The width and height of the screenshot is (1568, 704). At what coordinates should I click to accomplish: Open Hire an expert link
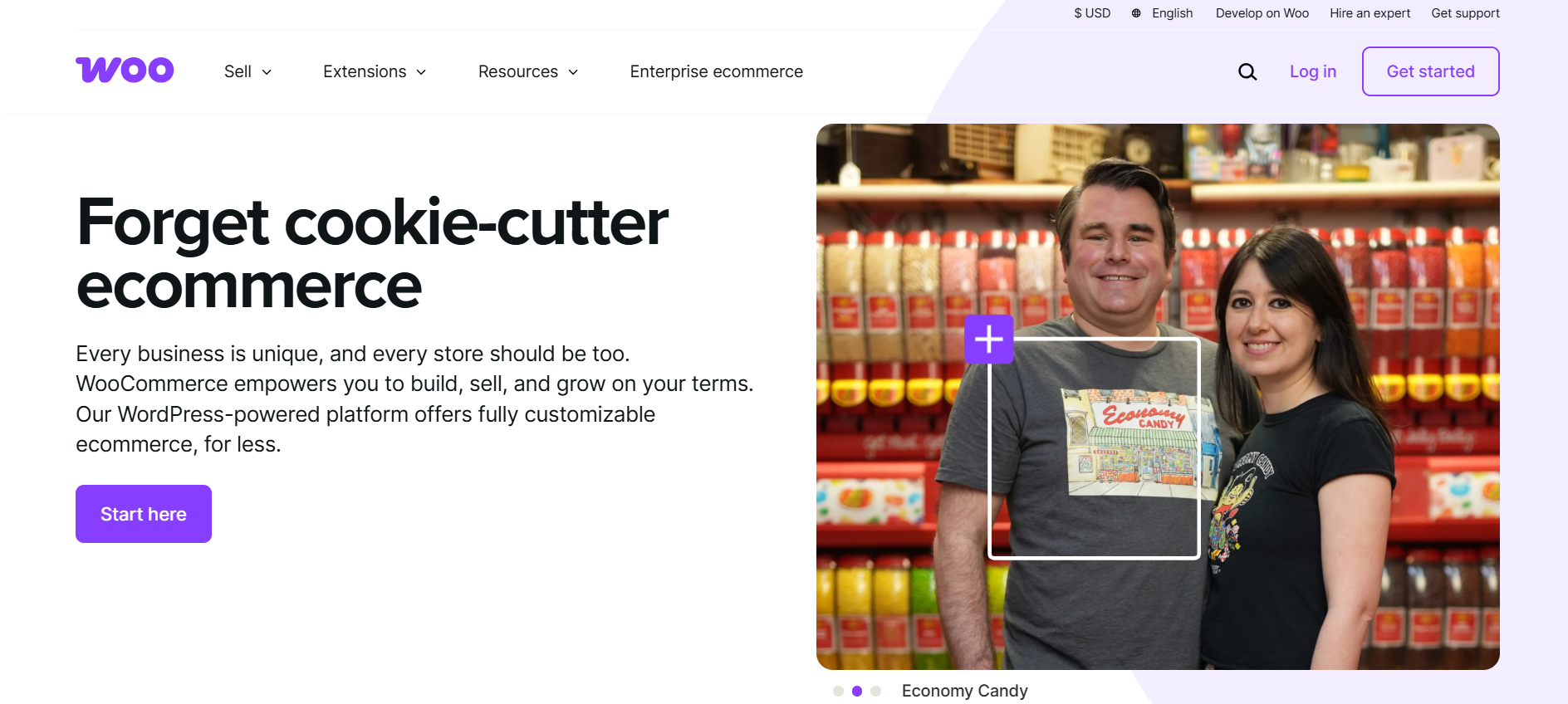point(1370,13)
